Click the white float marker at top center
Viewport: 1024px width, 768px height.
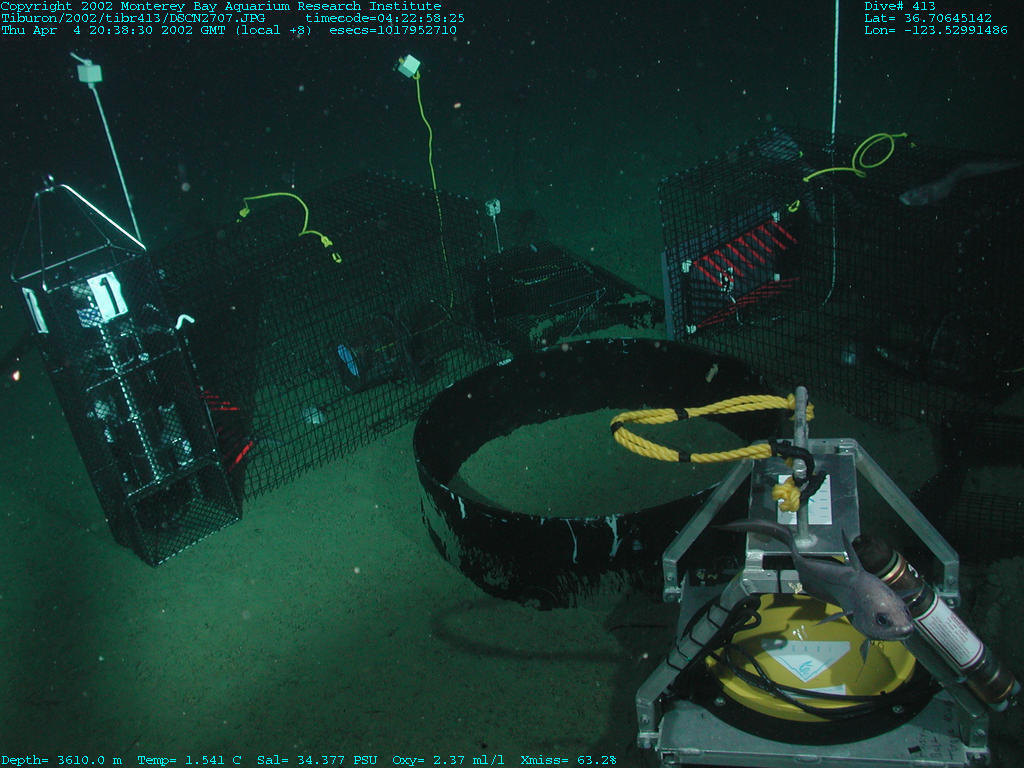[408, 66]
